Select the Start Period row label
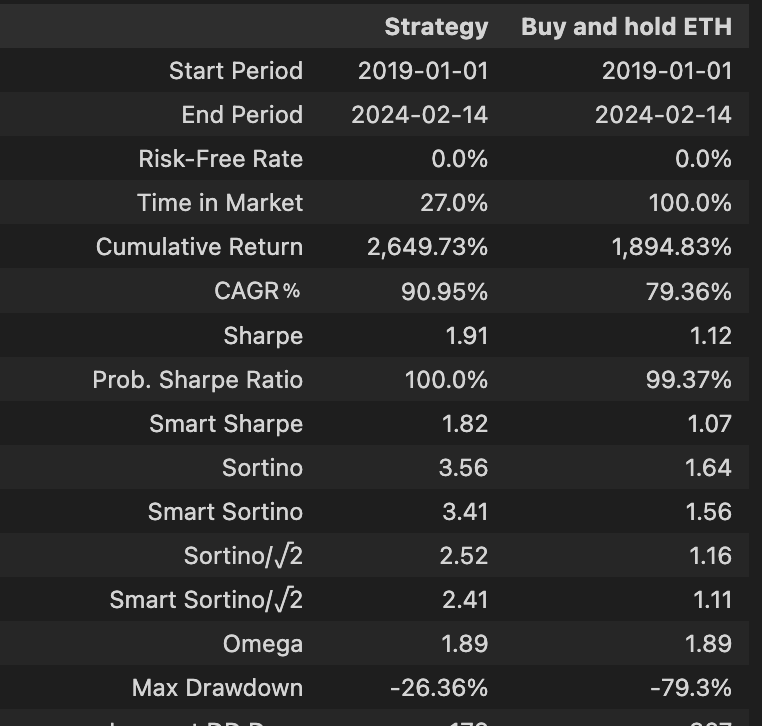The width and height of the screenshot is (762, 726). [235, 71]
